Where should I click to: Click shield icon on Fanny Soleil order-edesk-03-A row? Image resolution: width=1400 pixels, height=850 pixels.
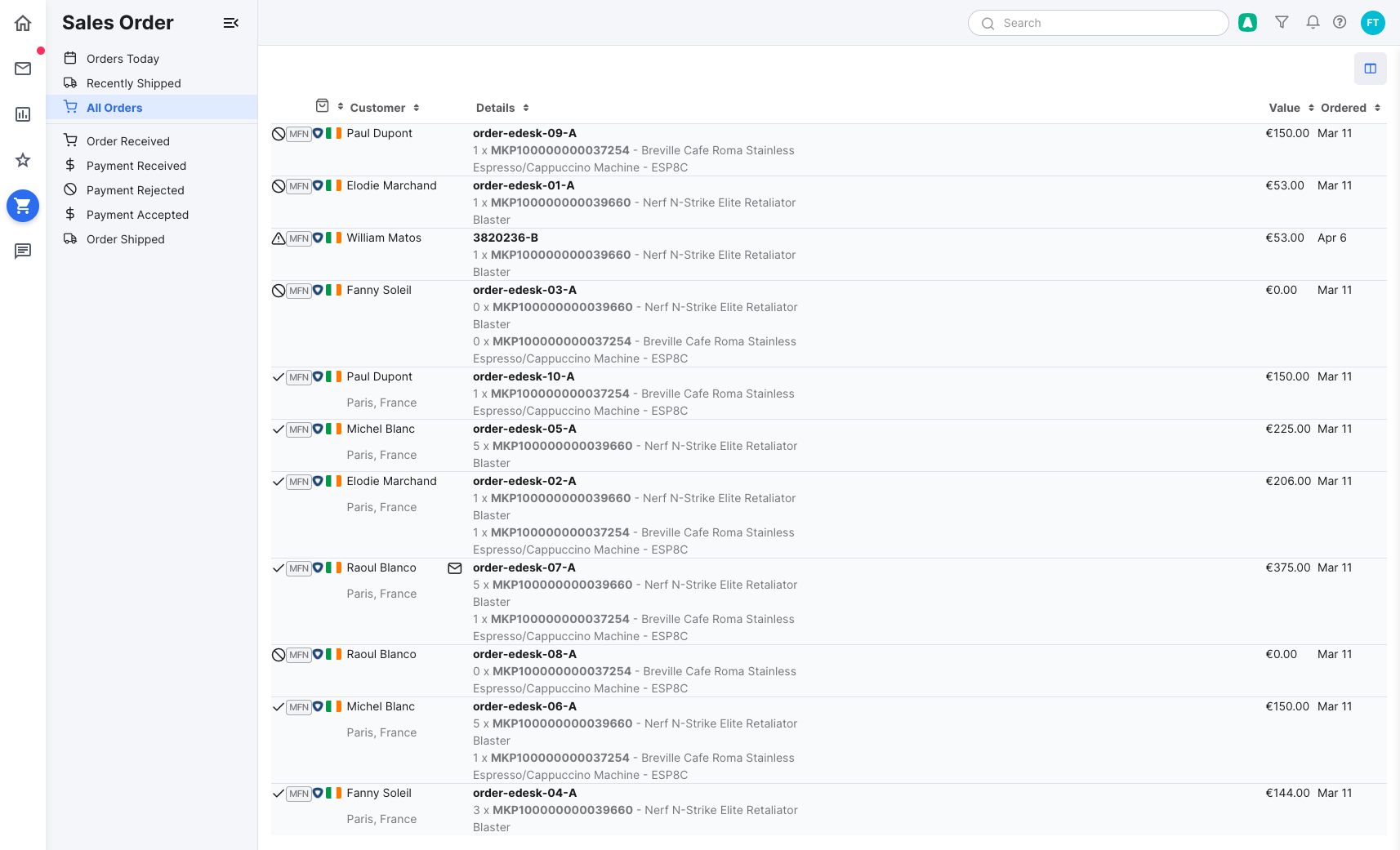318,291
